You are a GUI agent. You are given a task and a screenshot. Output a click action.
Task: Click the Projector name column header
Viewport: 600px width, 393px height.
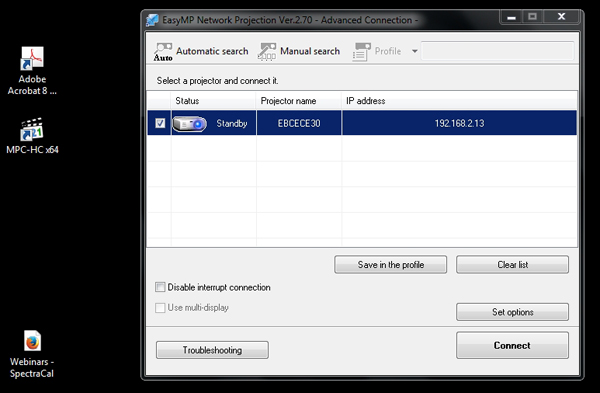(x=299, y=101)
